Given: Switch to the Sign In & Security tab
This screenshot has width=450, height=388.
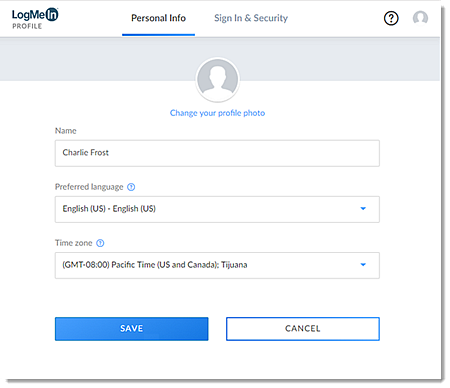Looking at the screenshot, I should pyautogui.click(x=251, y=18).
